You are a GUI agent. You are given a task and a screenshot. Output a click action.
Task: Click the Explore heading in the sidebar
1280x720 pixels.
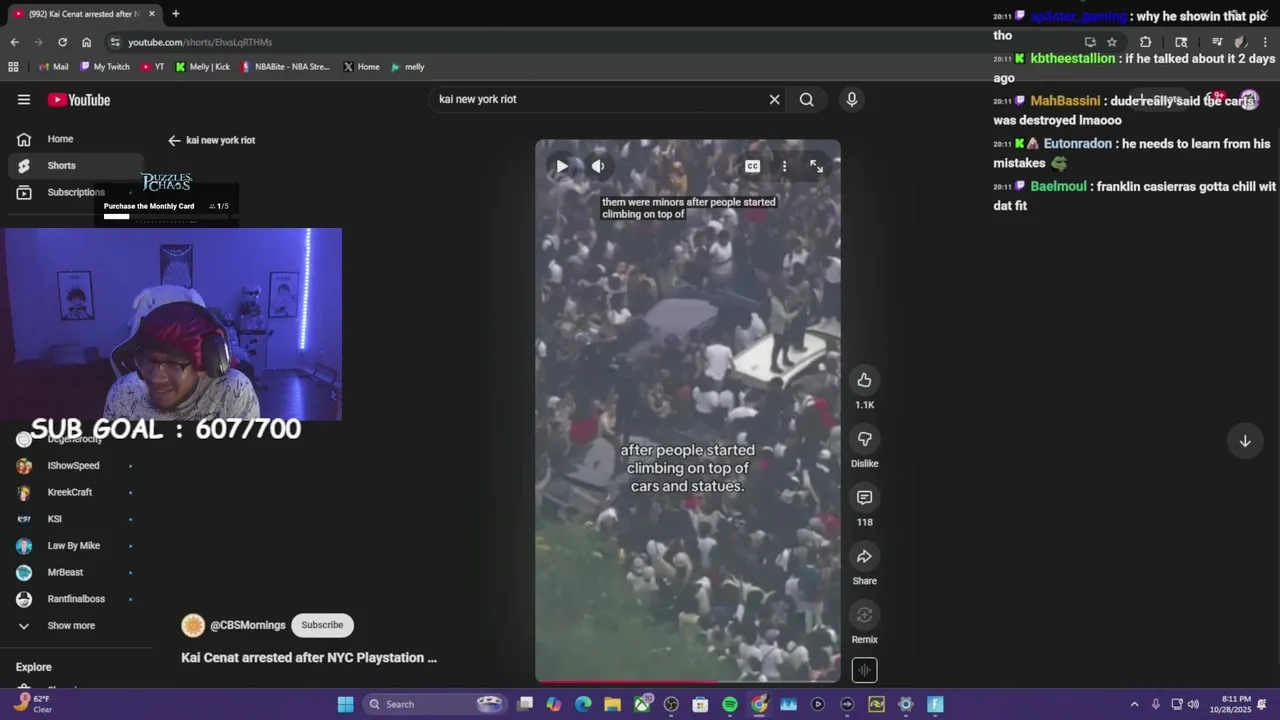coord(34,667)
